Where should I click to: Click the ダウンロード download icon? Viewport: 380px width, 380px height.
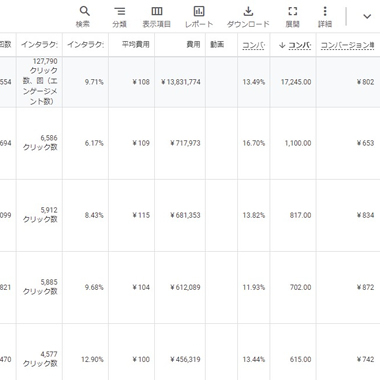coord(248,12)
